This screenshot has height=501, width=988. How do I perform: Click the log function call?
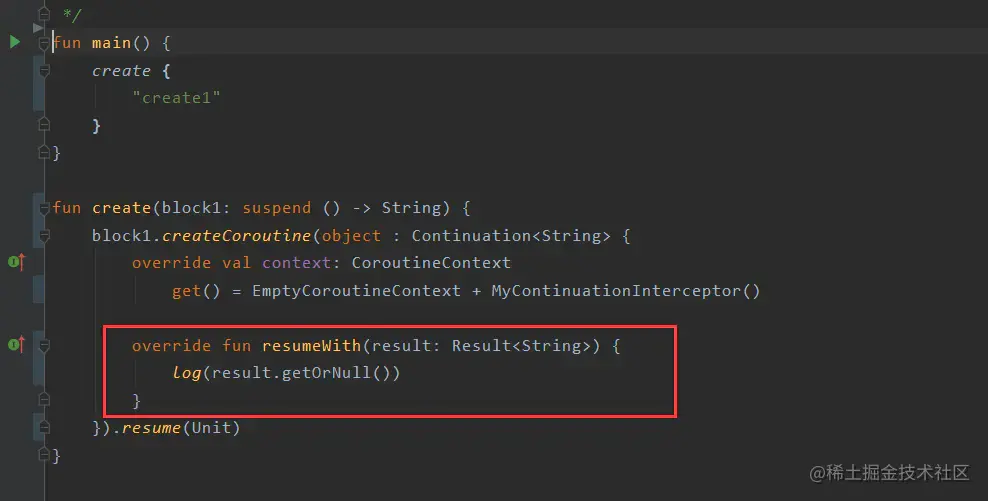pos(186,373)
